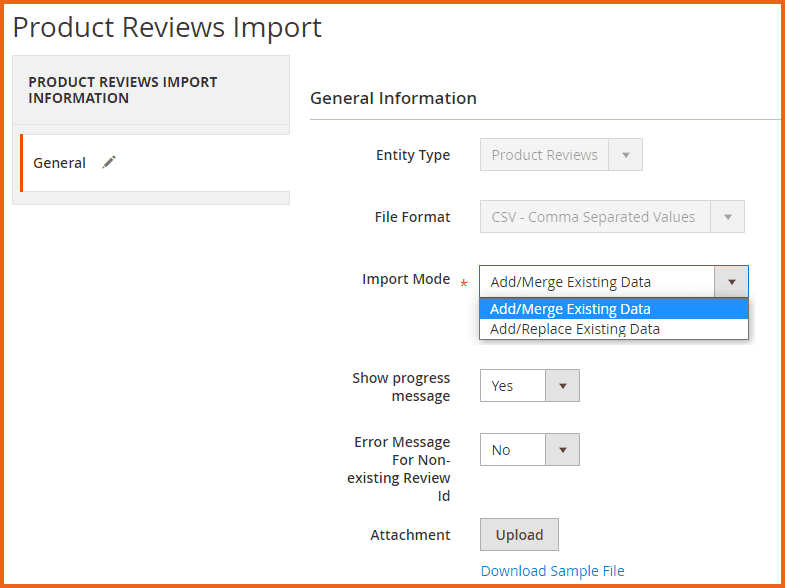Open the Download Sample File link
Viewport: 785px width, 588px height.
552,571
